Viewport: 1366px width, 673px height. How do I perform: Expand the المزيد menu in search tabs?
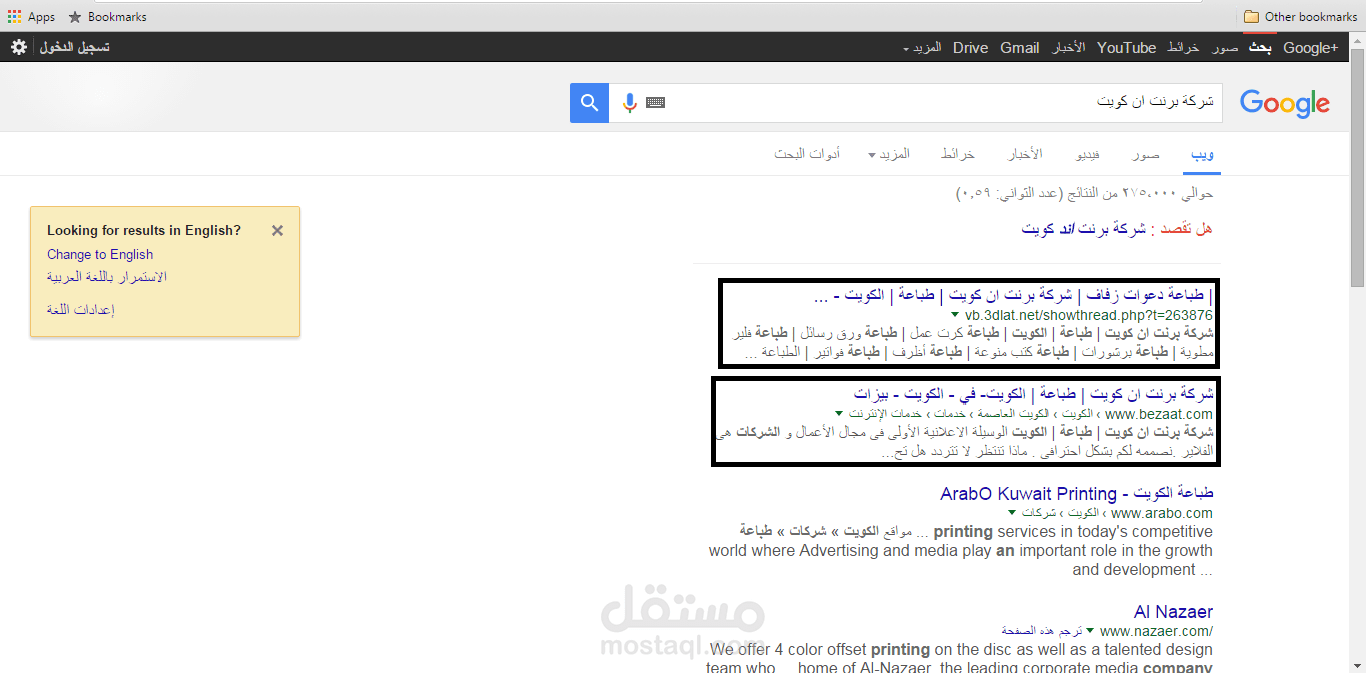pyautogui.click(x=889, y=154)
